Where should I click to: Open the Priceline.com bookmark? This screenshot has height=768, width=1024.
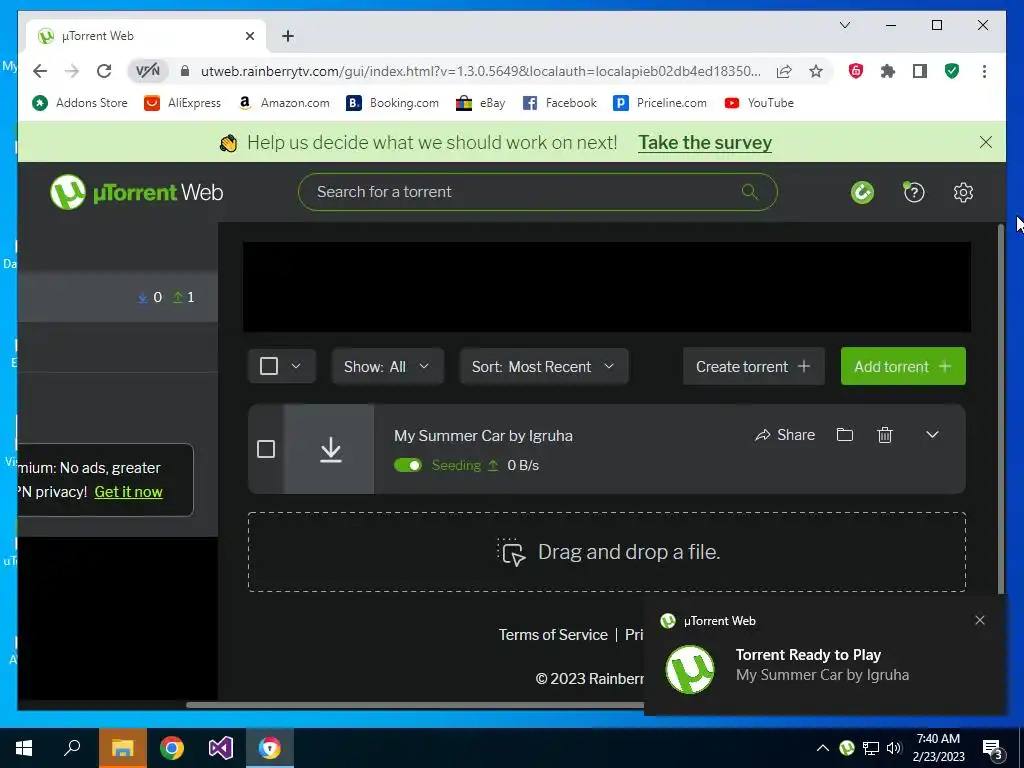(660, 103)
